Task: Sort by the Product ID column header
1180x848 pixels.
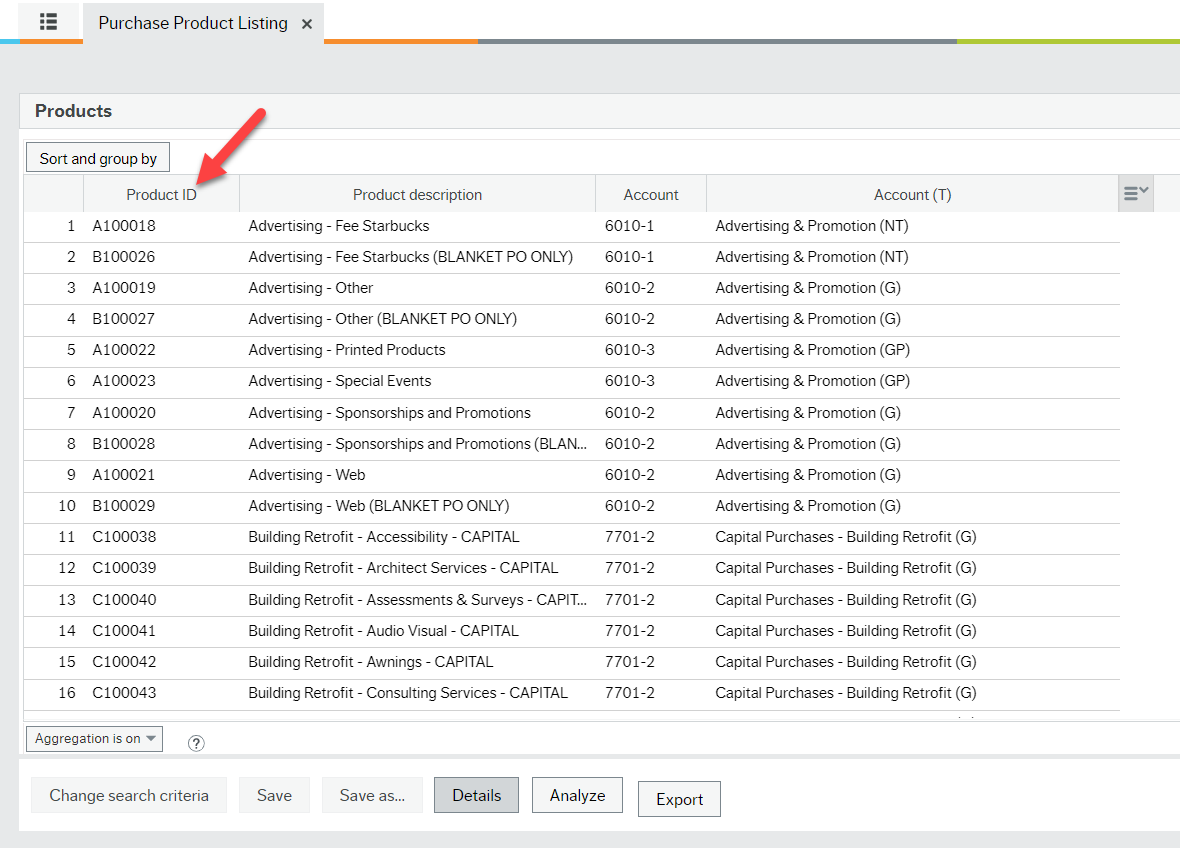Action: coord(162,194)
